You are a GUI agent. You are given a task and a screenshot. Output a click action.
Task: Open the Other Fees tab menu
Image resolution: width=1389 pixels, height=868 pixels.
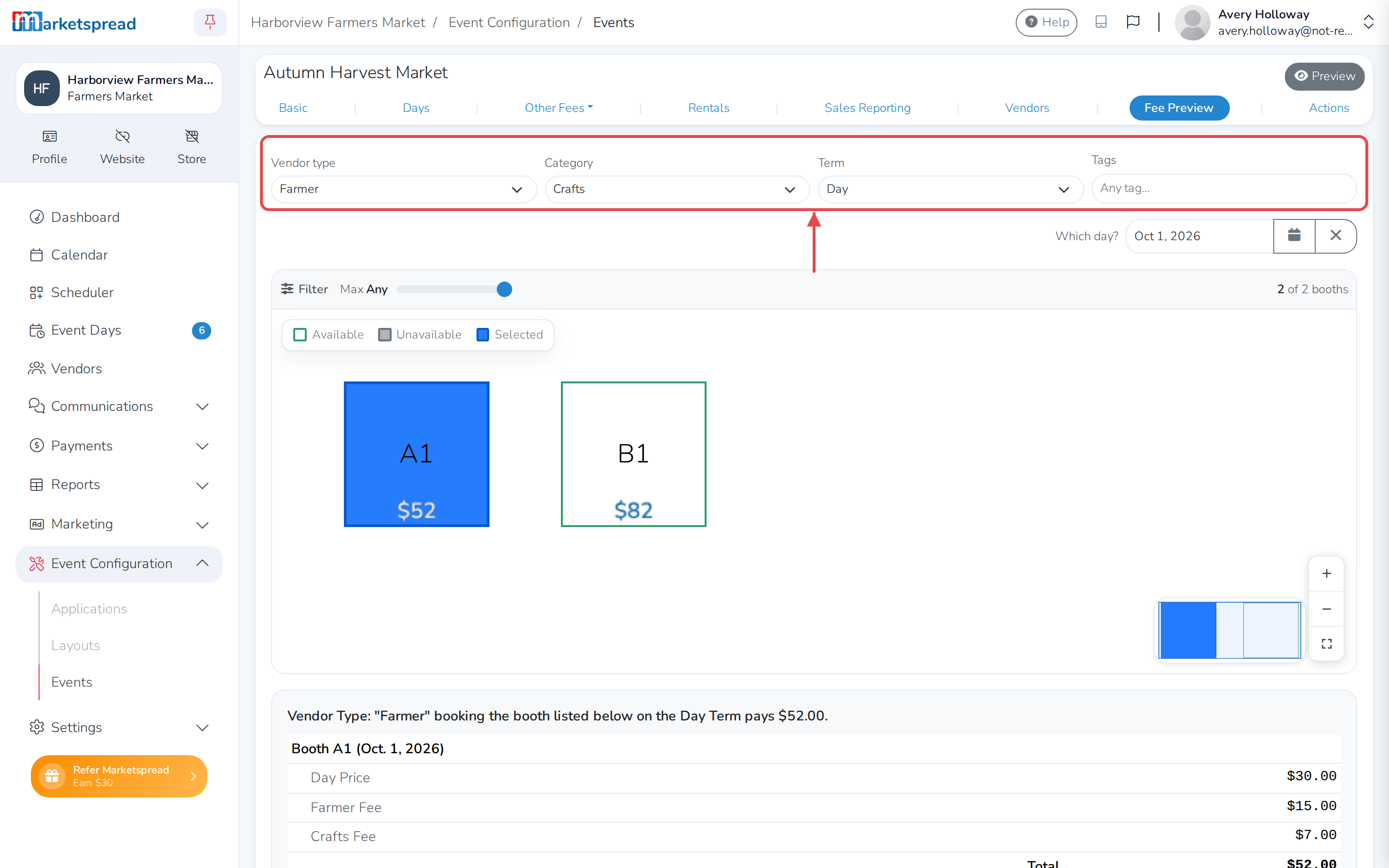[x=558, y=108]
